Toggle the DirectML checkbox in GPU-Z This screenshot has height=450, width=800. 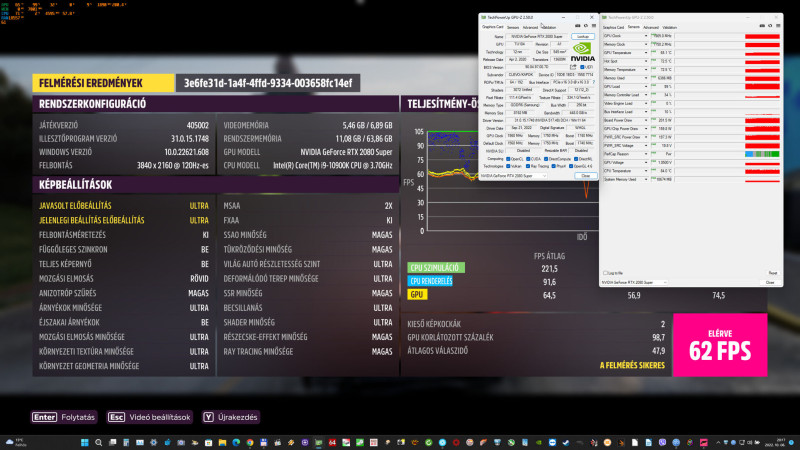click(x=576, y=159)
